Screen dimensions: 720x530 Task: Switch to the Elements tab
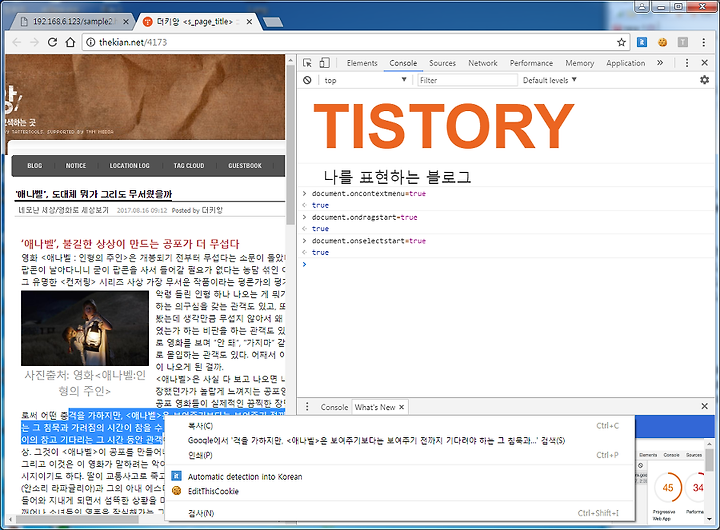click(362, 63)
